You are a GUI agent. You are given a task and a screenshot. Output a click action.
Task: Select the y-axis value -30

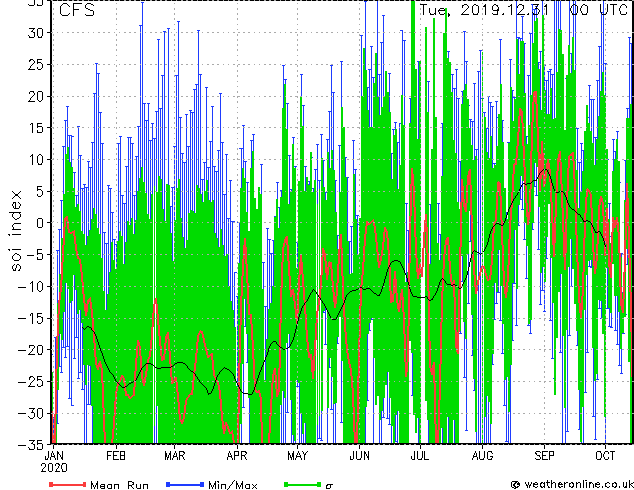click(31, 413)
